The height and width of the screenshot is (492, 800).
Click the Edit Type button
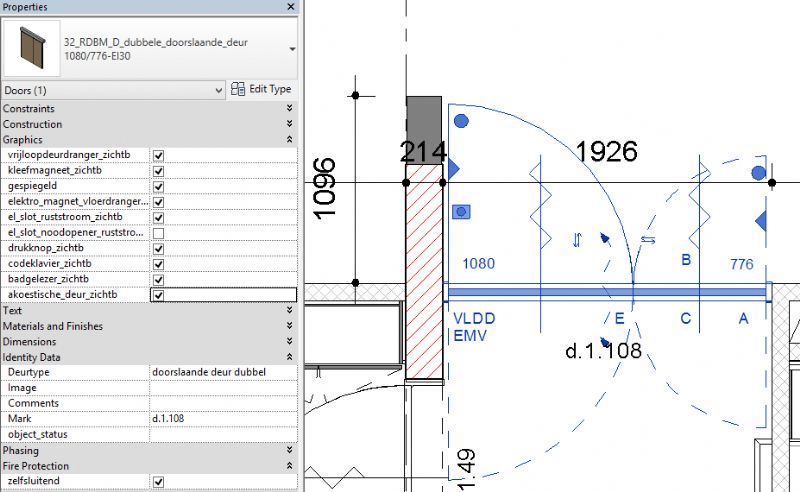click(261, 90)
